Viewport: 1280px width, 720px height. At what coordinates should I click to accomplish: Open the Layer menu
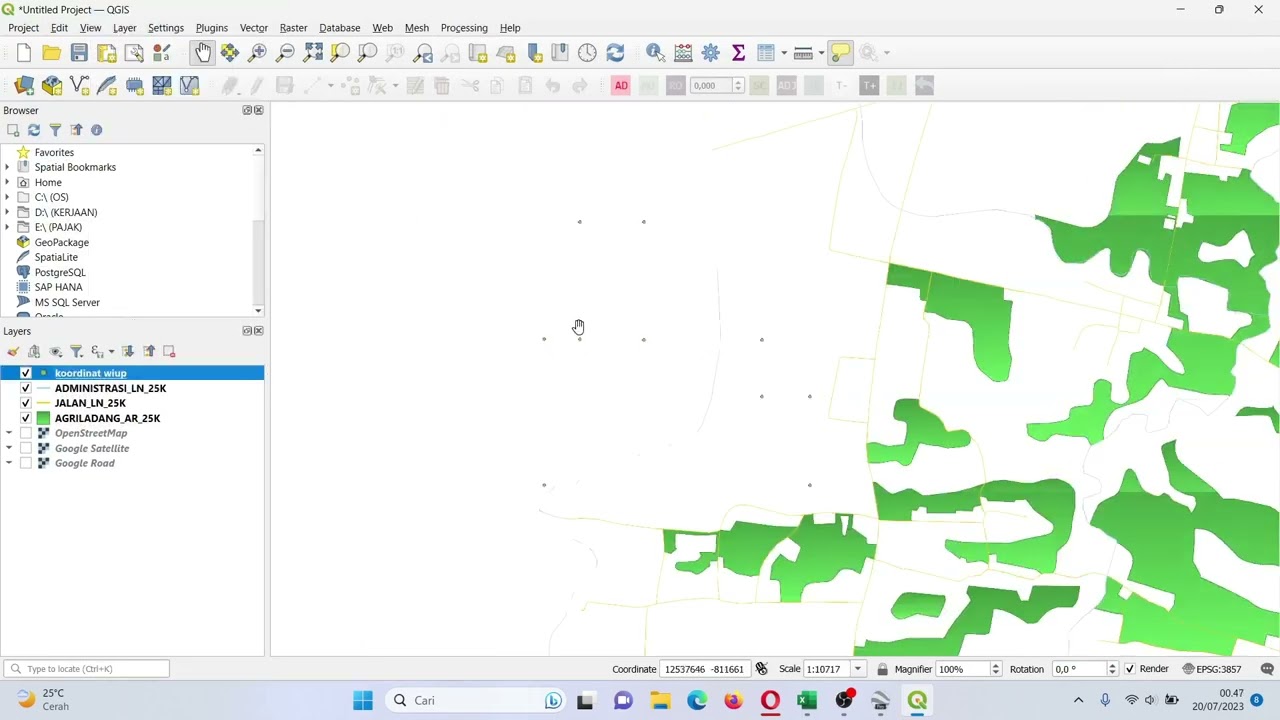(x=125, y=28)
